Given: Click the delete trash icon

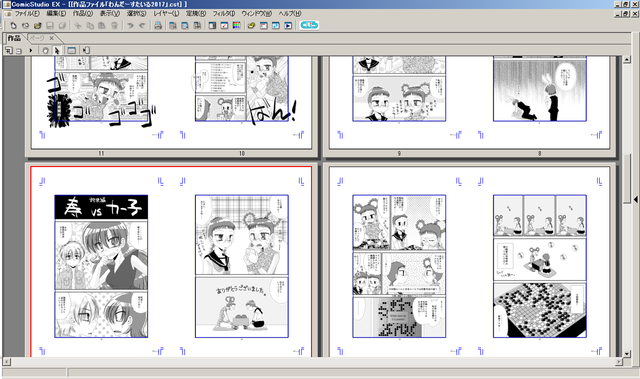Looking at the screenshot, I should click(115, 26).
